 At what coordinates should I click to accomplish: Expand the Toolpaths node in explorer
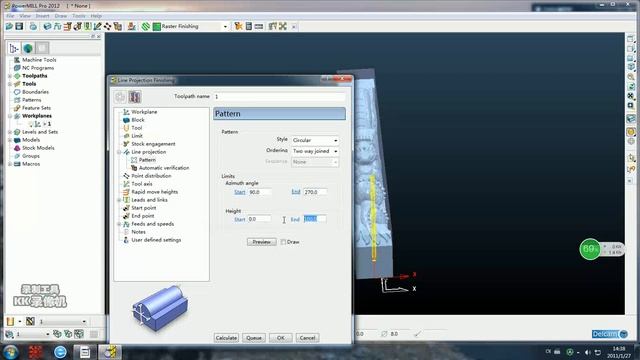click(10, 76)
